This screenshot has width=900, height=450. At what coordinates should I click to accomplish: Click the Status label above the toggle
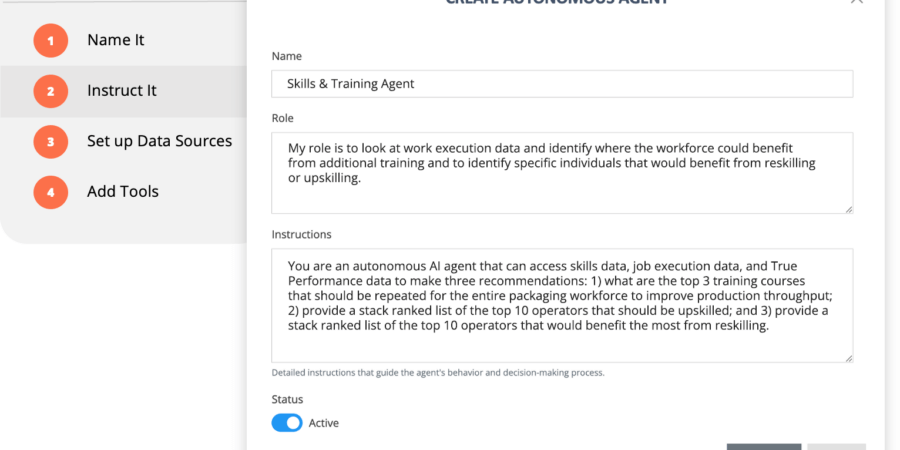(x=287, y=399)
